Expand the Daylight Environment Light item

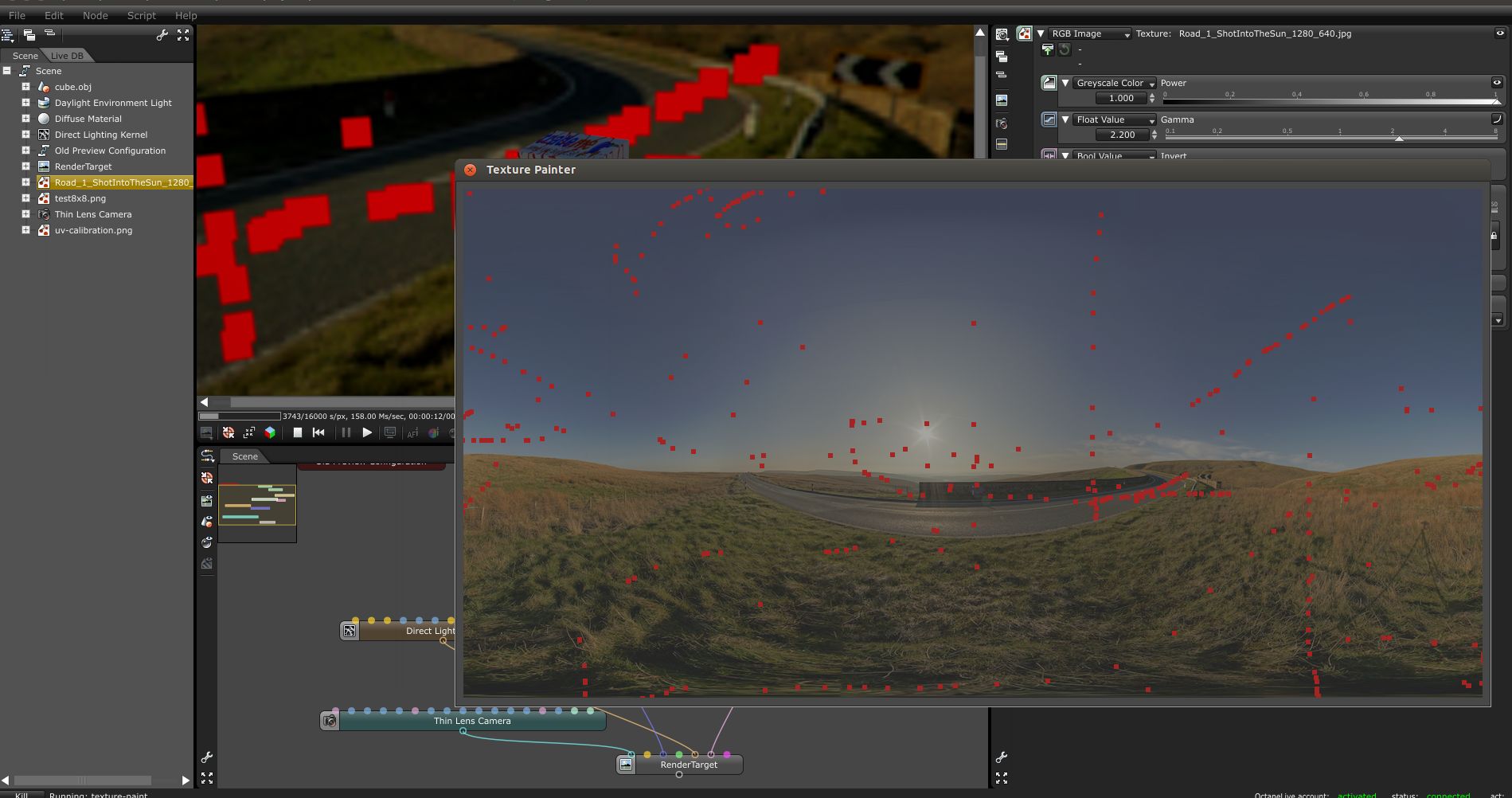point(25,103)
